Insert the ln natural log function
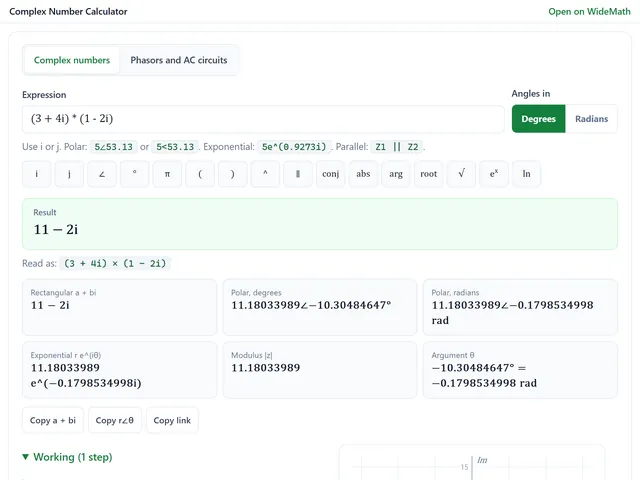This screenshot has width=640, height=480. click(x=527, y=174)
